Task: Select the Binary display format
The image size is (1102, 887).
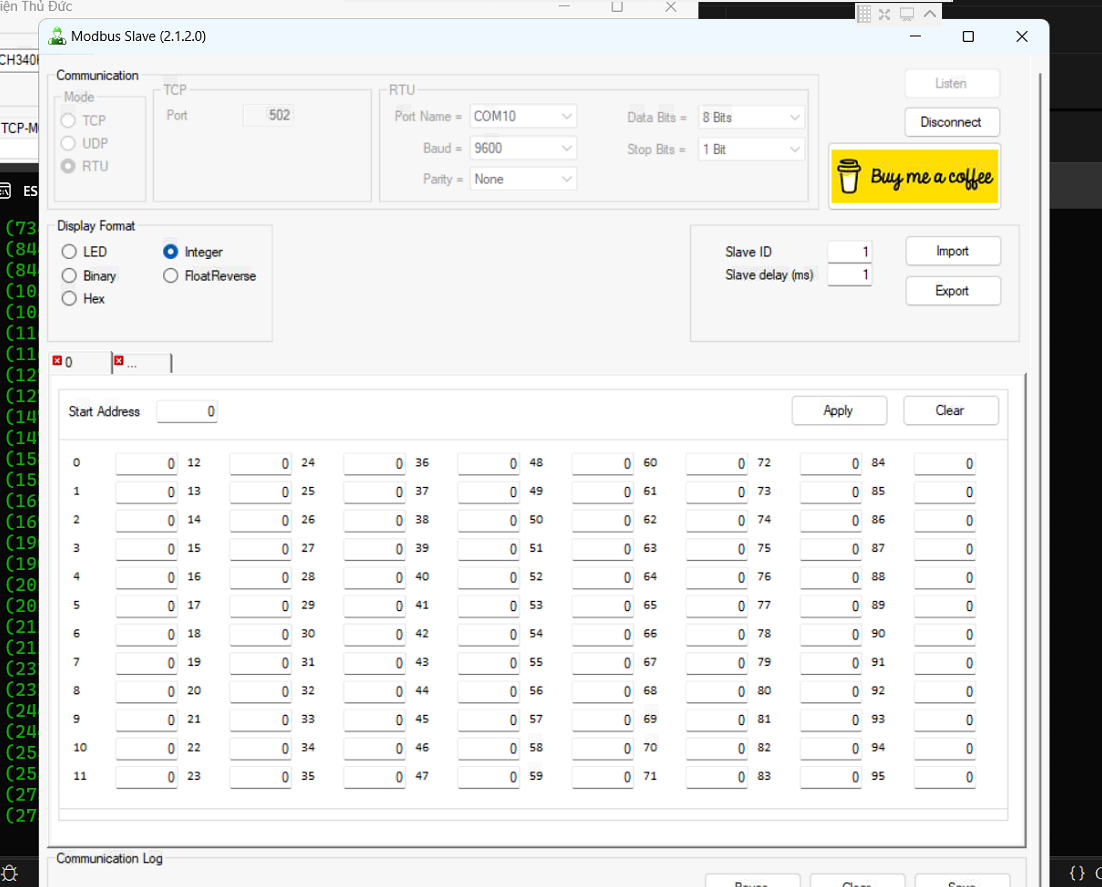Action: tap(69, 276)
